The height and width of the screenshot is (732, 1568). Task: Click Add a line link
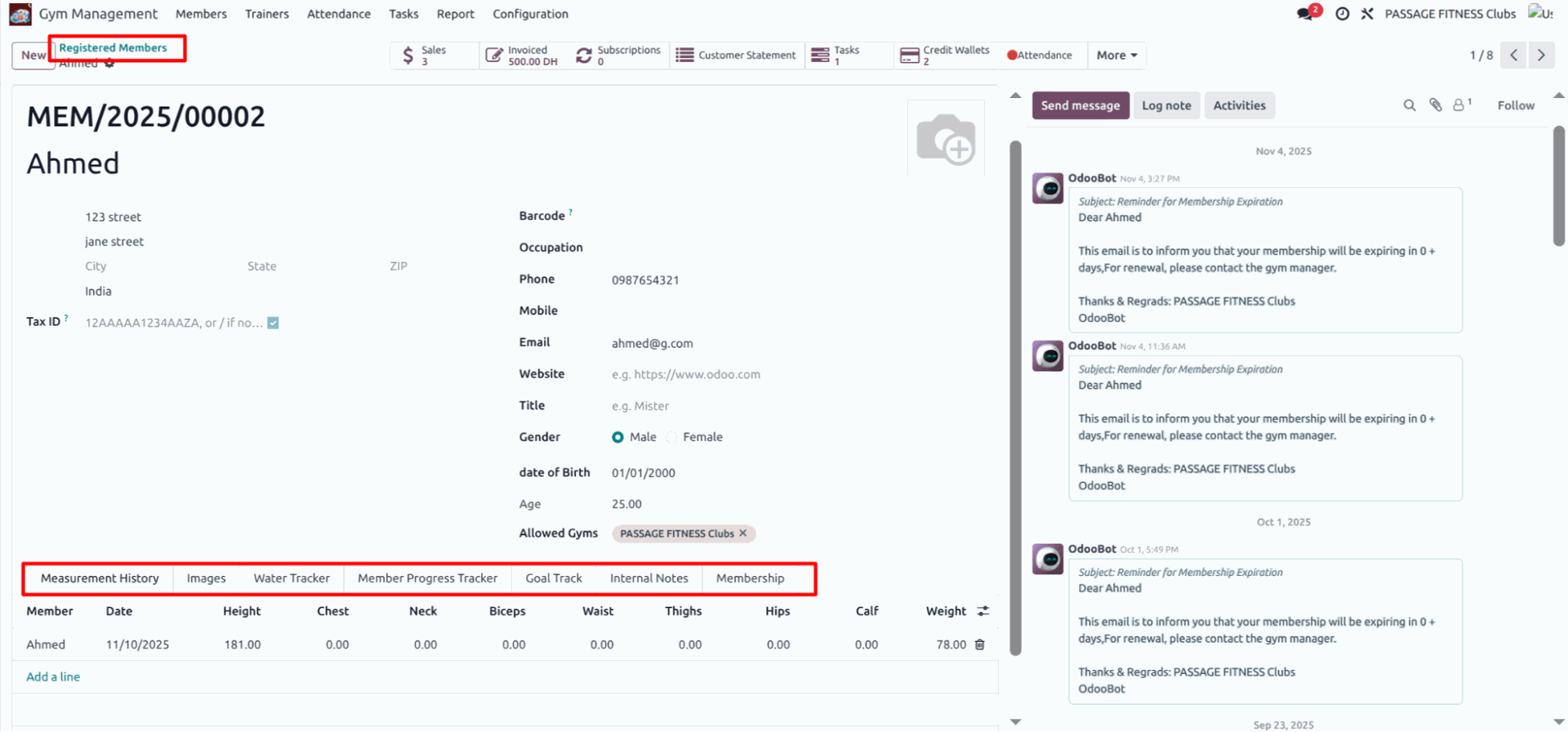[x=53, y=676]
